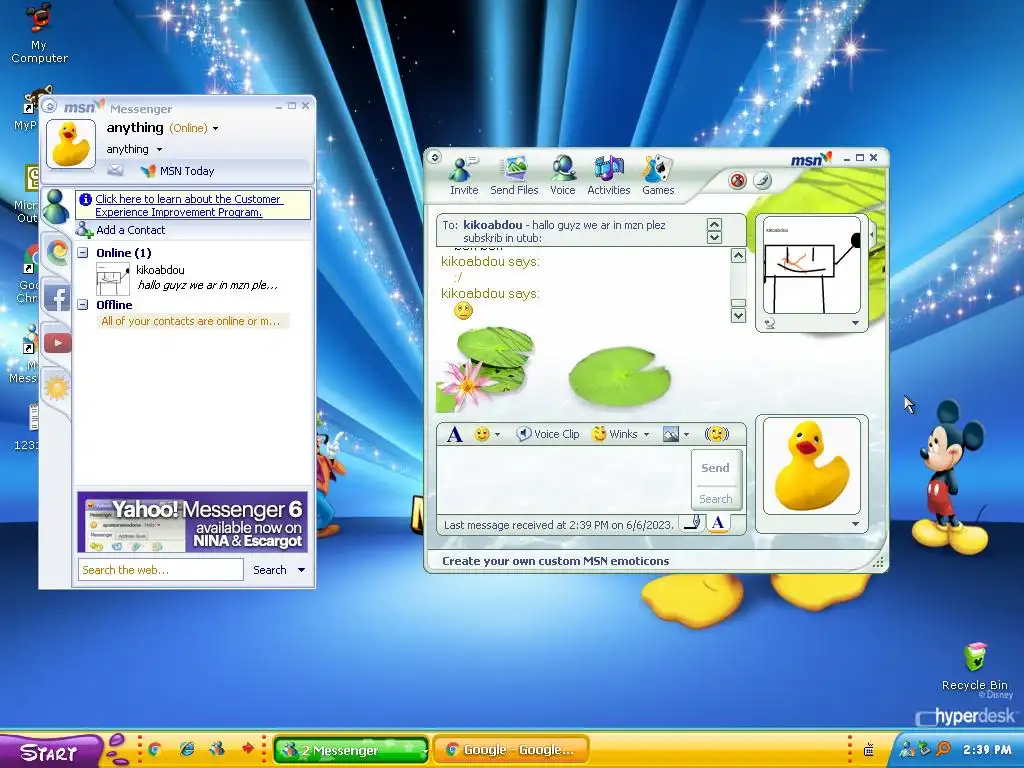Open Games in the chat toolbar

tap(658, 176)
